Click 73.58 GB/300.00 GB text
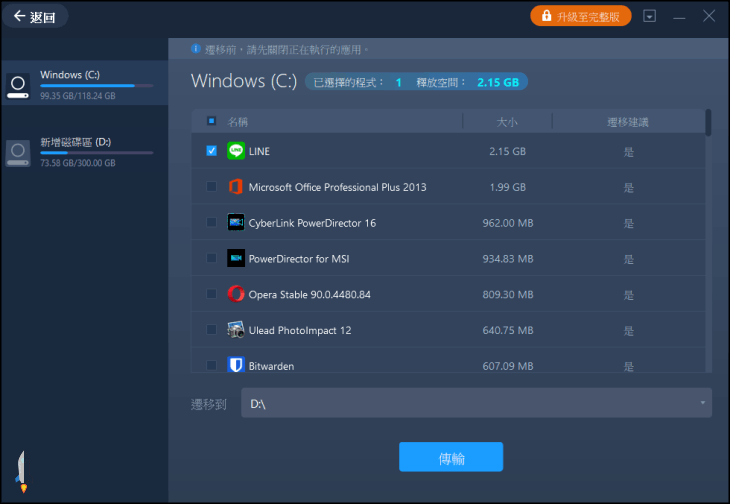Image resolution: width=730 pixels, height=504 pixels. pyautogui.click(x=78, y=163)
